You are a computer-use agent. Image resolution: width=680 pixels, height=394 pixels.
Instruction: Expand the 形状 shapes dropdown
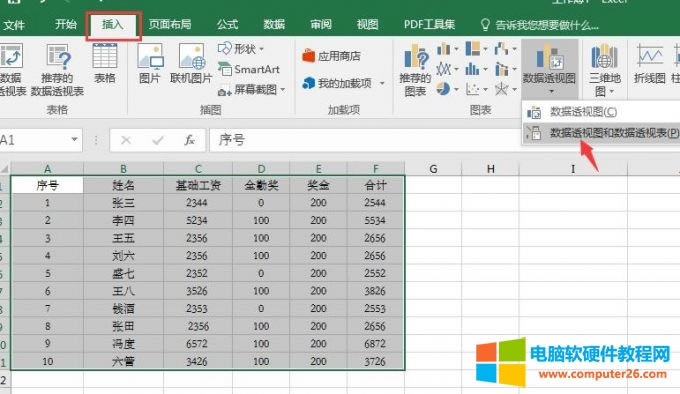point(241,49)
